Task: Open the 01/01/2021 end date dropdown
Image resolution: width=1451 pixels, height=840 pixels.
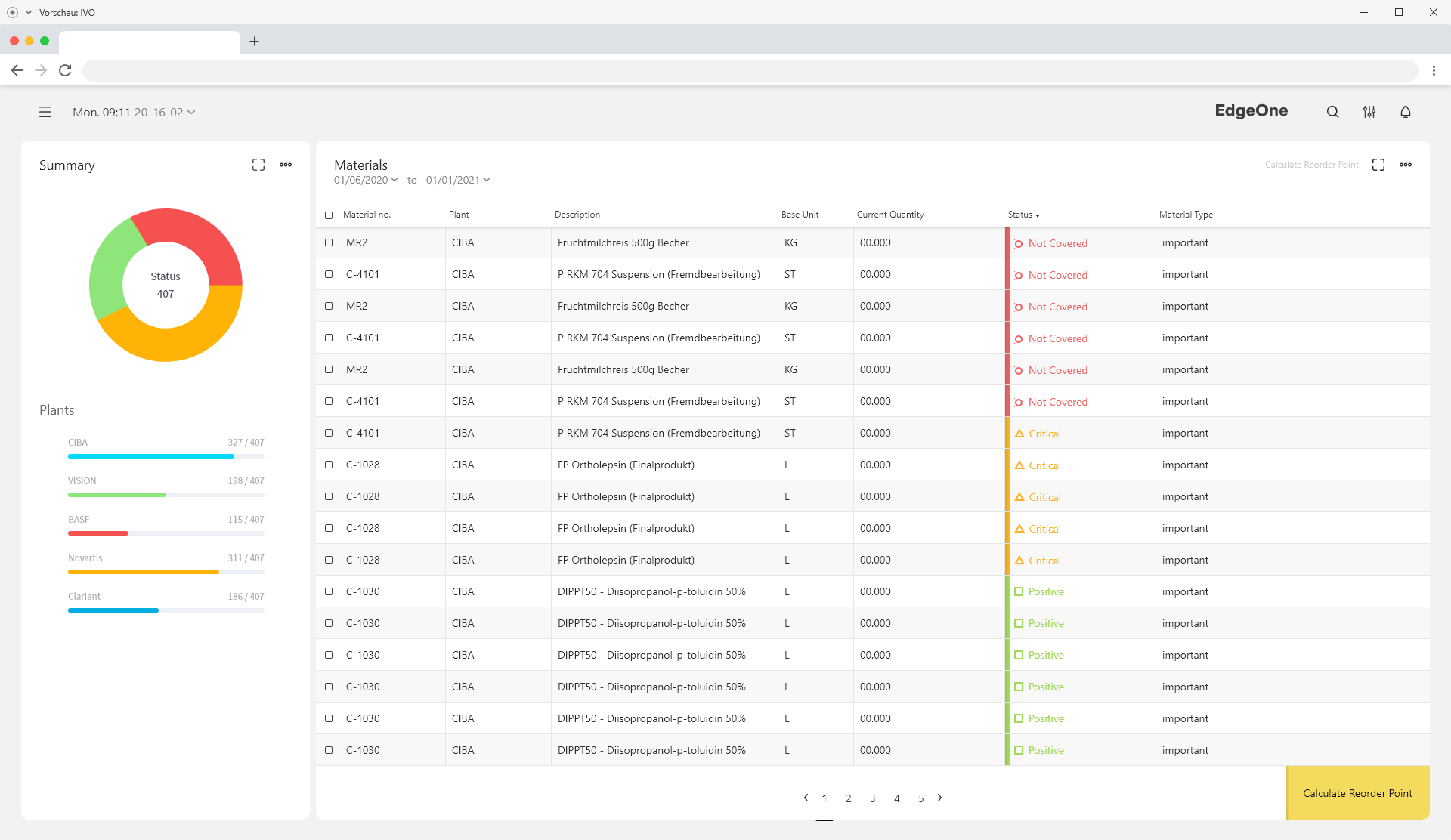Action: point(458,180)
